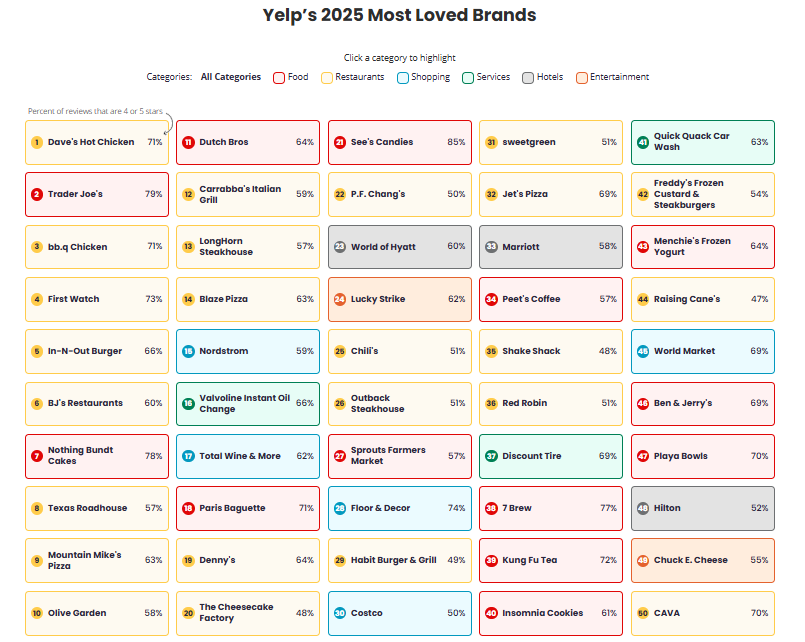Click the Nothing Bundt Cakes card
This screenshot has width=805, height=642.
coord(96,456)
